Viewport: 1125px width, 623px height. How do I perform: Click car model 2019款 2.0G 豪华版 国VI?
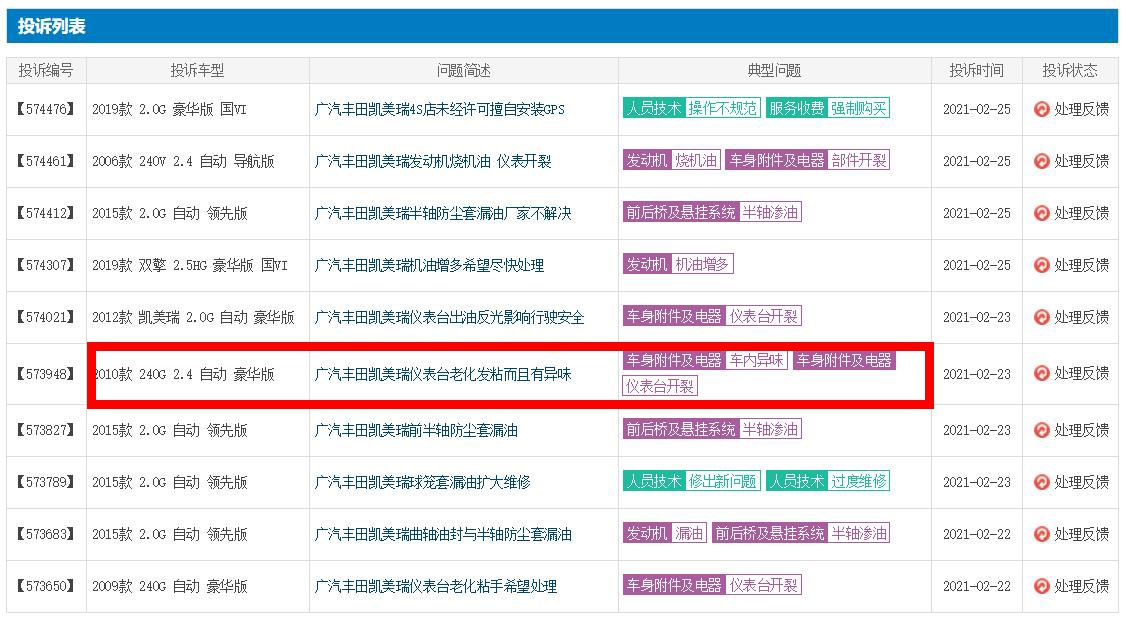tap(169, 109)
